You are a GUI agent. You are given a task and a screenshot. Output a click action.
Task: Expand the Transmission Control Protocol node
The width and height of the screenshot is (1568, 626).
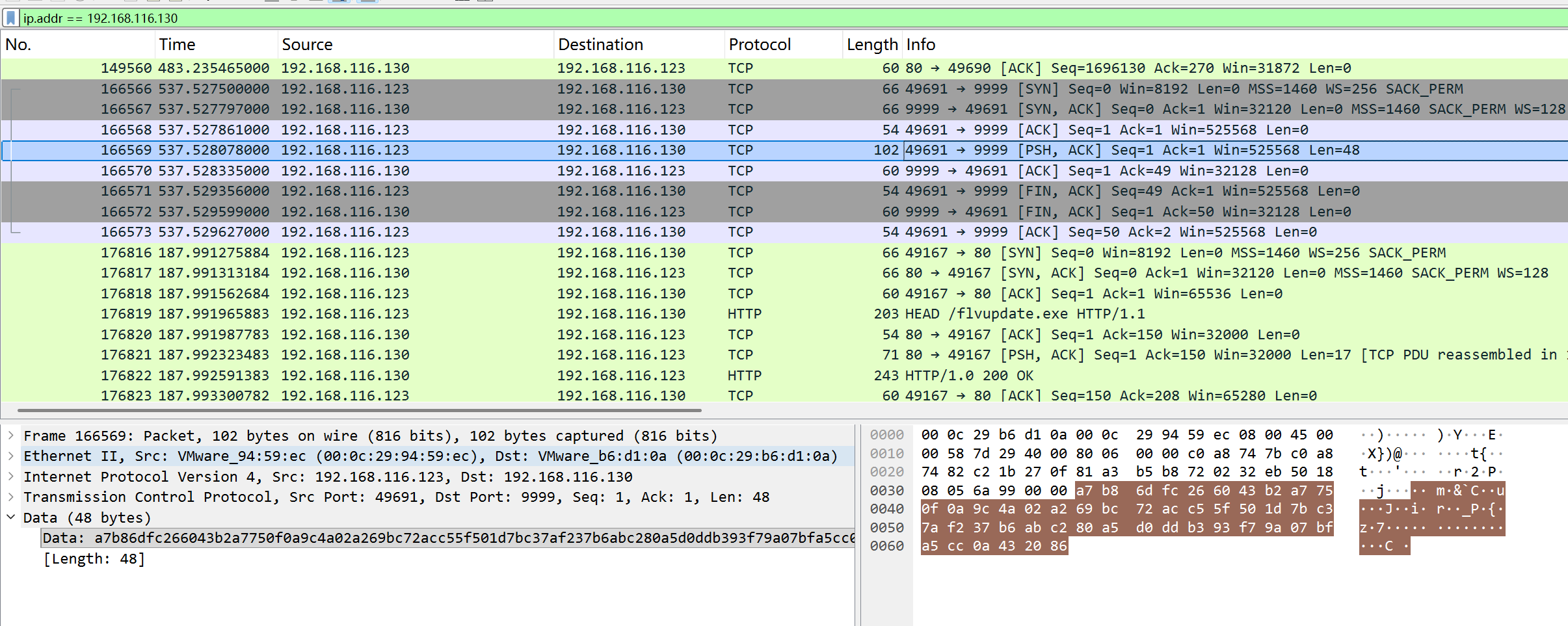(x=11, y=497)
